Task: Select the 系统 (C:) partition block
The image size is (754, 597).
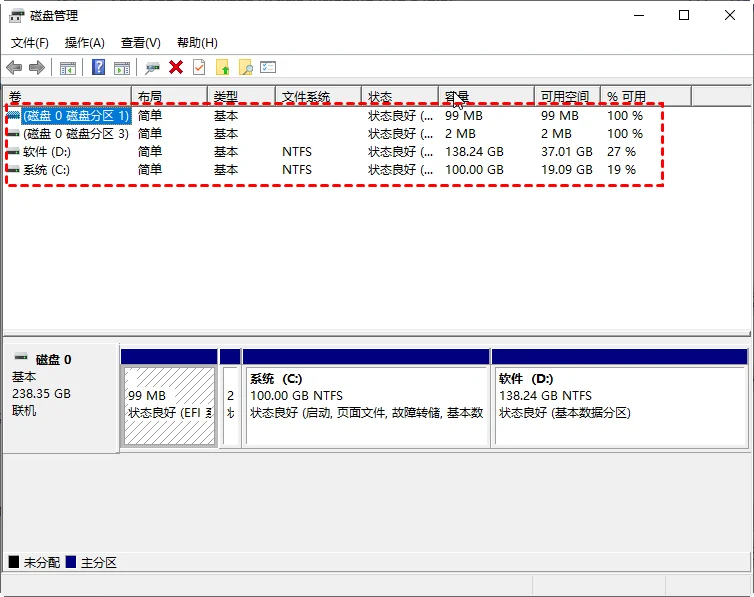Action: click(x=366, y=405)
